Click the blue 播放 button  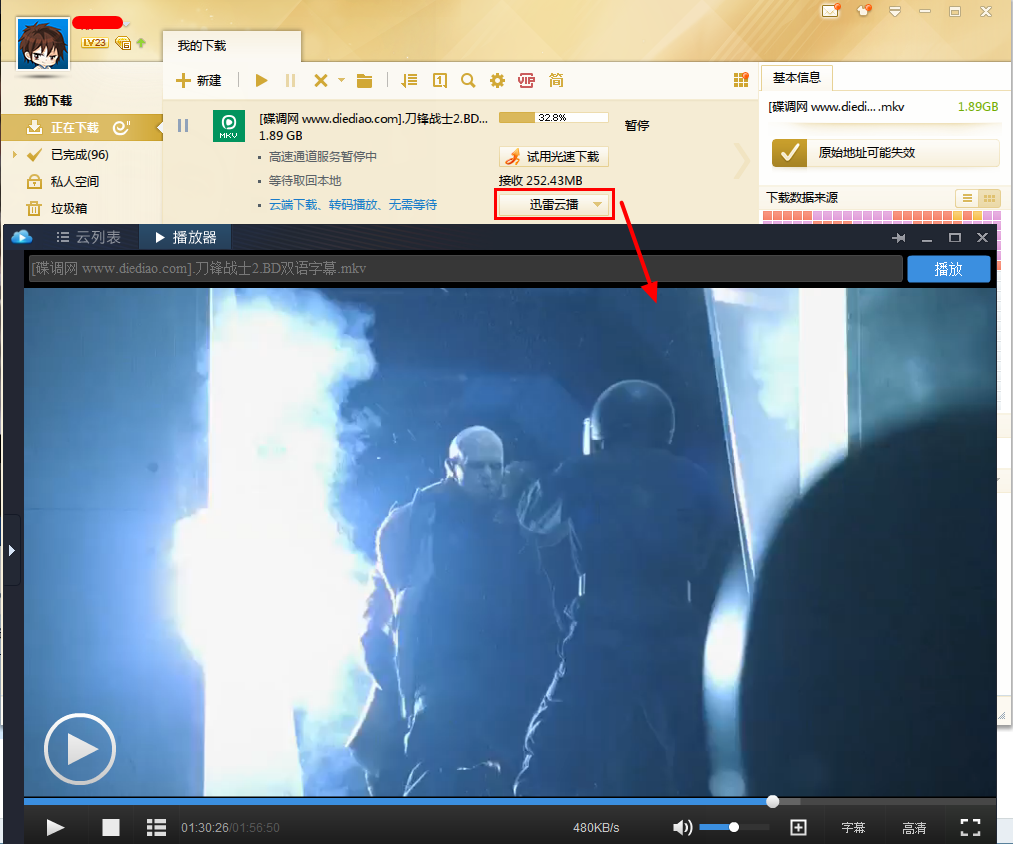pos(948,269)
